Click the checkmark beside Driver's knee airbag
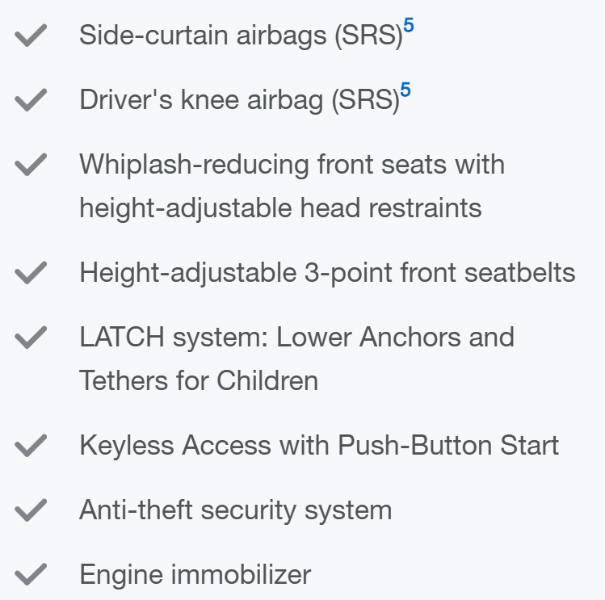This screenshot has width=605, height=600. click(x=33, y=101)
